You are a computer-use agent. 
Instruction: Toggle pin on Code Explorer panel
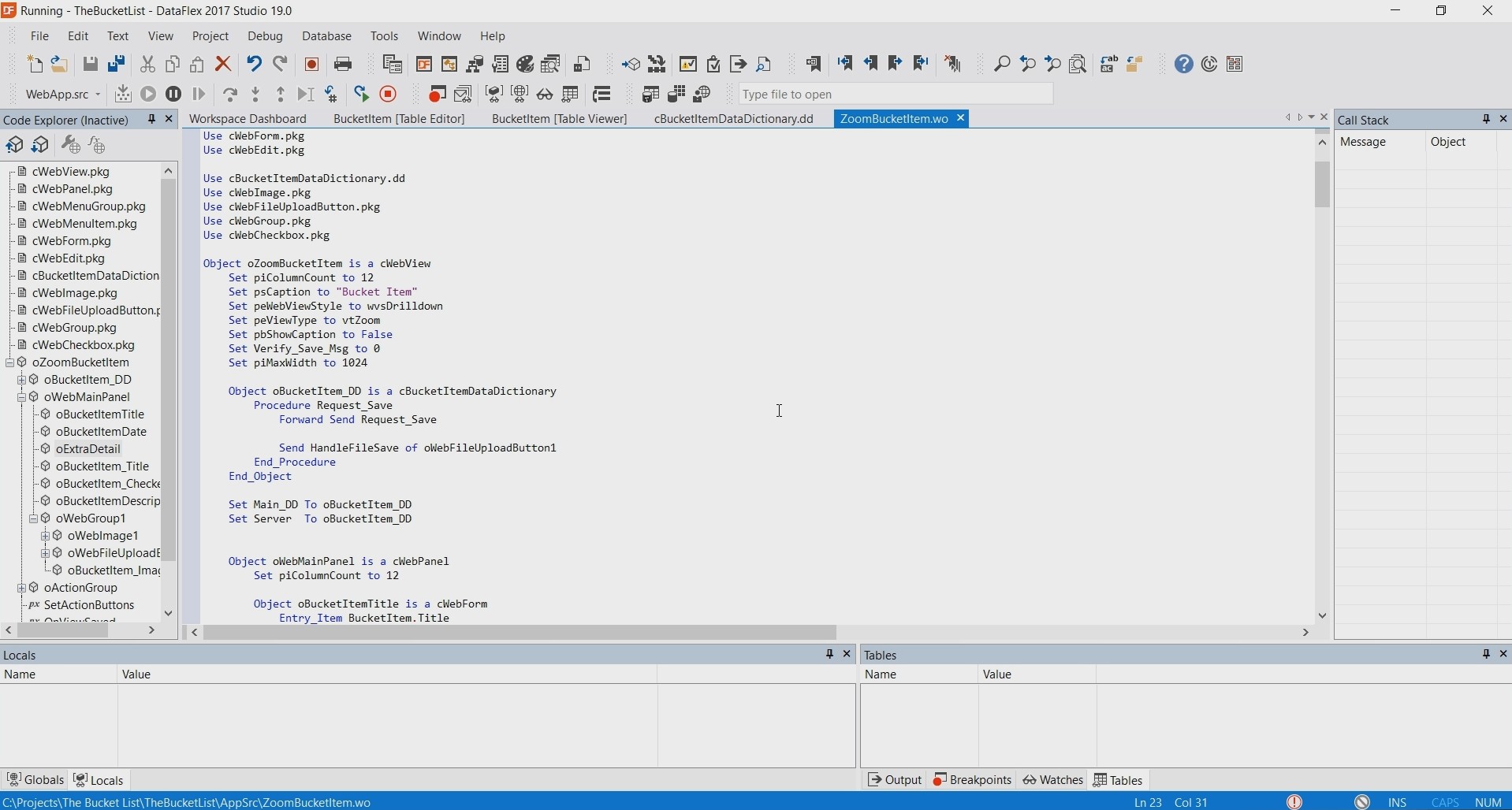(151, 120)
